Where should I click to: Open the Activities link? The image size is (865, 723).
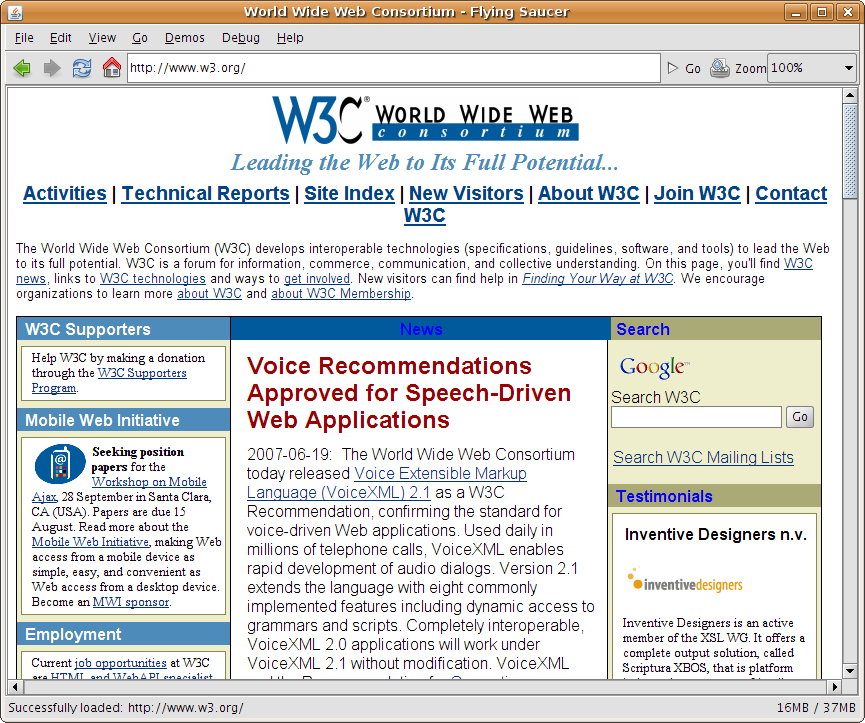pos(65,194)
